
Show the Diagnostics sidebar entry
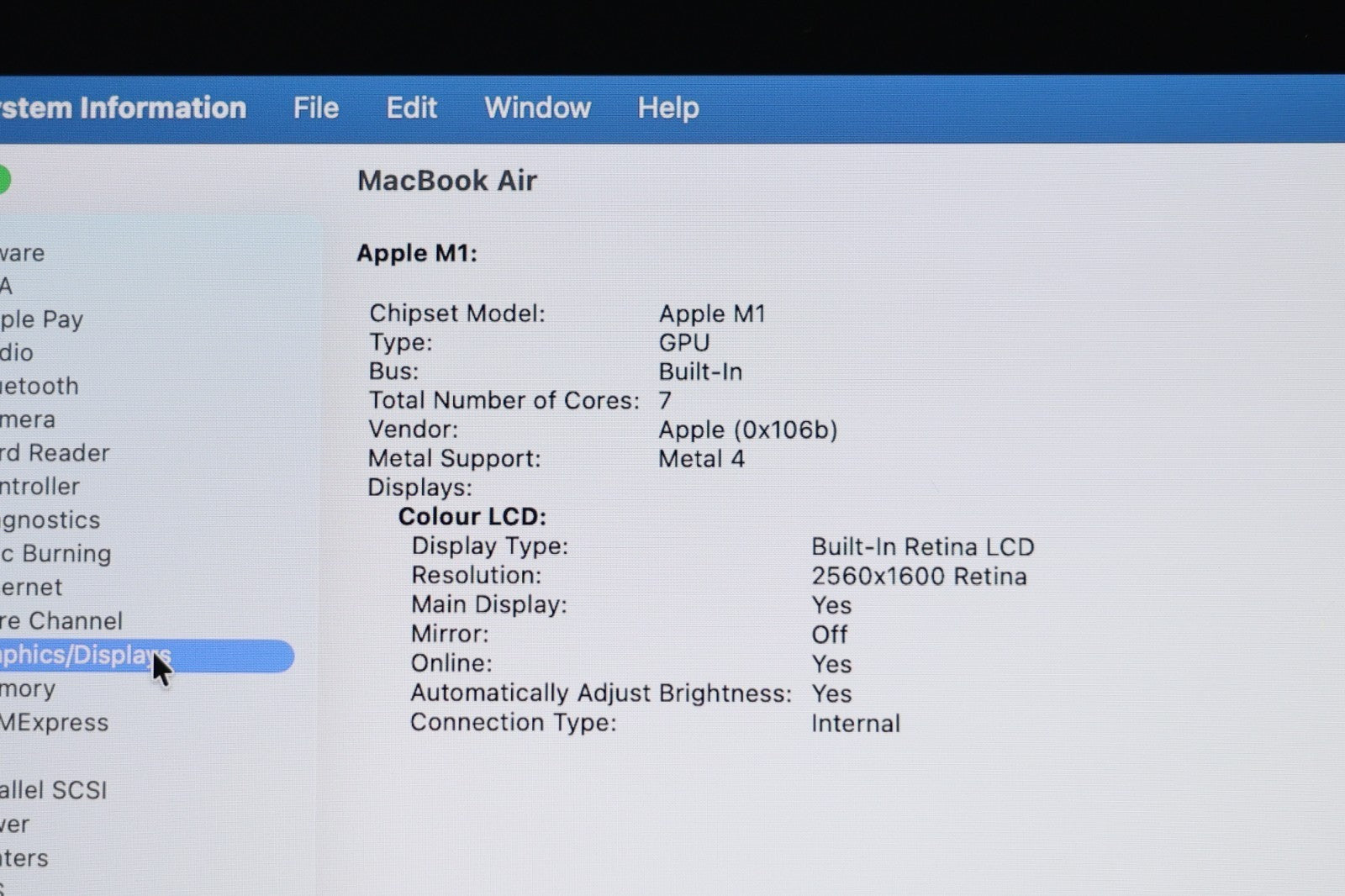click(50, 520)
